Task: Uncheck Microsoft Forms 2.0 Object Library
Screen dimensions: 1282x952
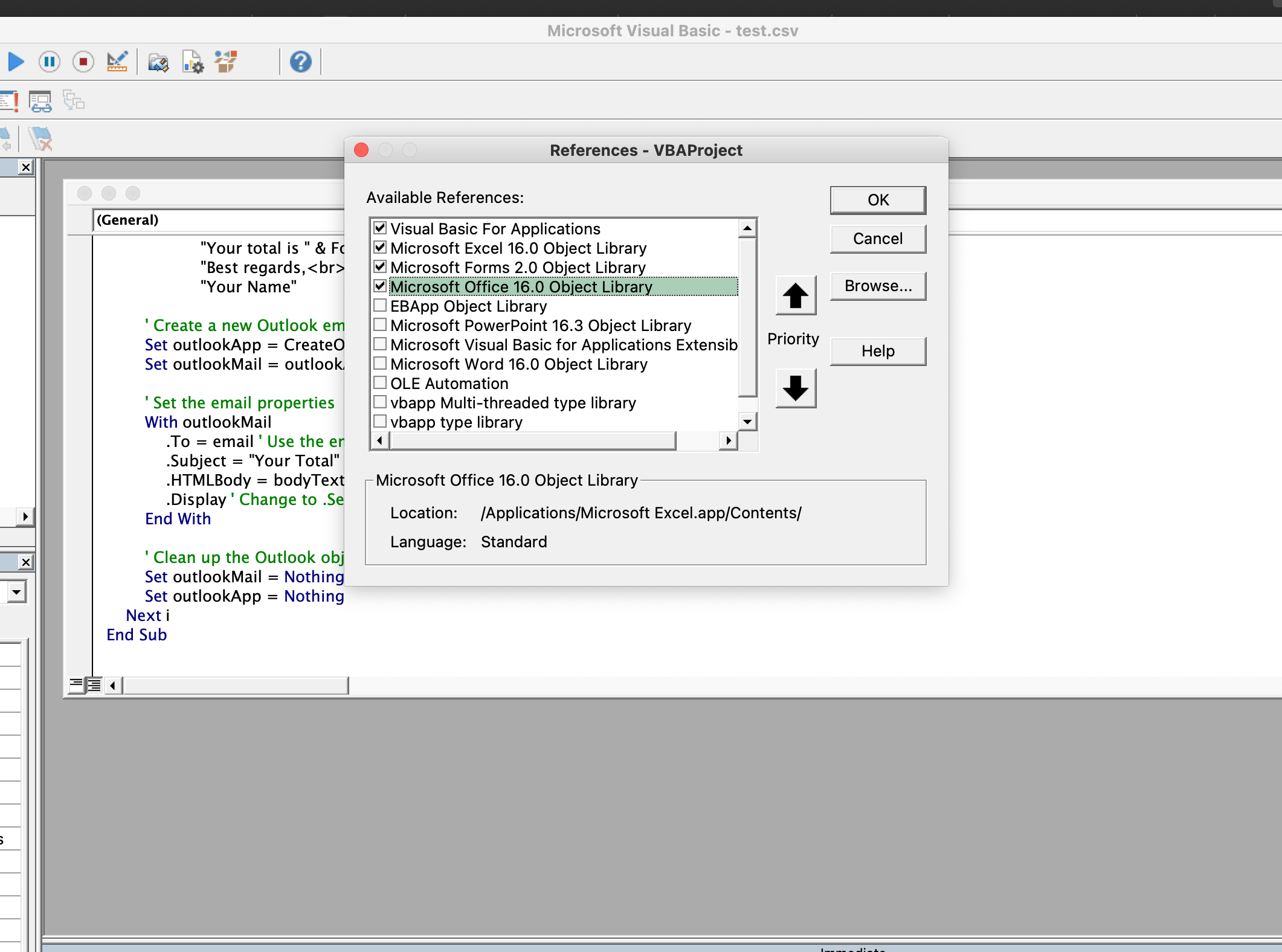Action: (380, 267)
